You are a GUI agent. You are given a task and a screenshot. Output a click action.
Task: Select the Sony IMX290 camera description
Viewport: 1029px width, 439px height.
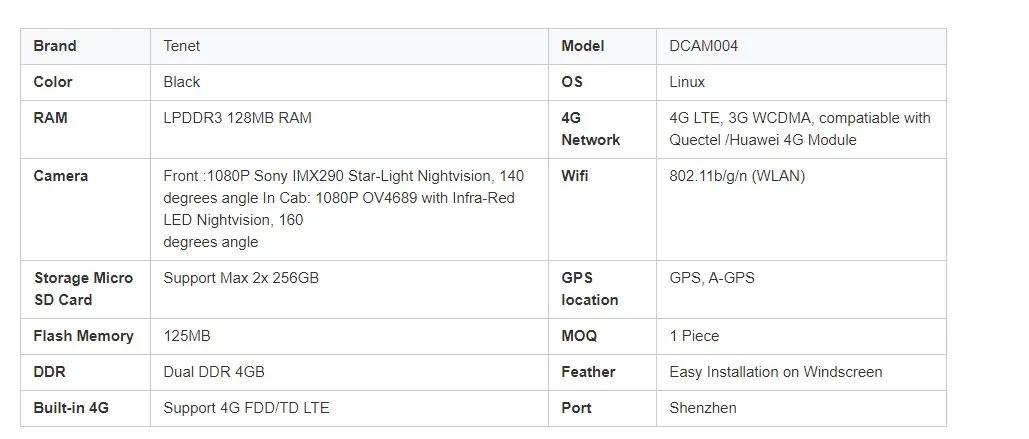tap(343, 208)
